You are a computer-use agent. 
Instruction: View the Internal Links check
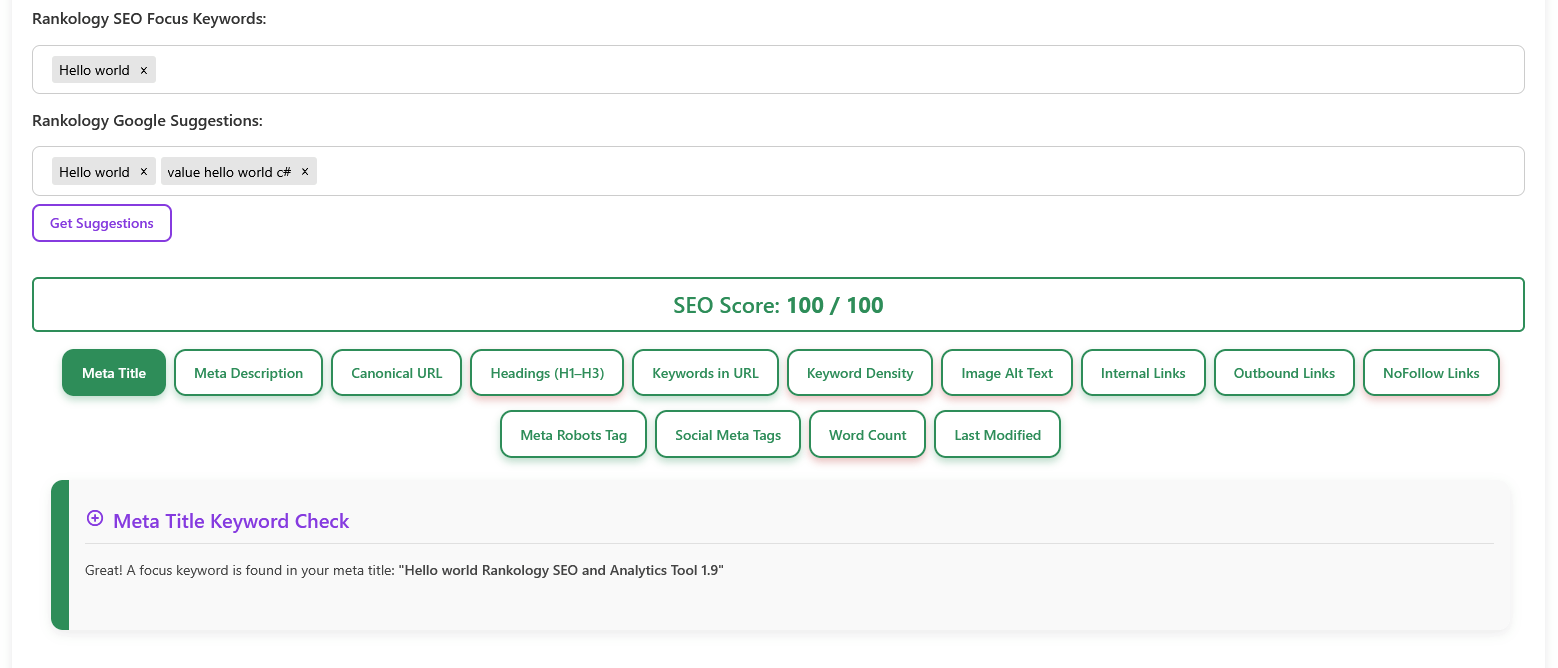coord(1143,373)
